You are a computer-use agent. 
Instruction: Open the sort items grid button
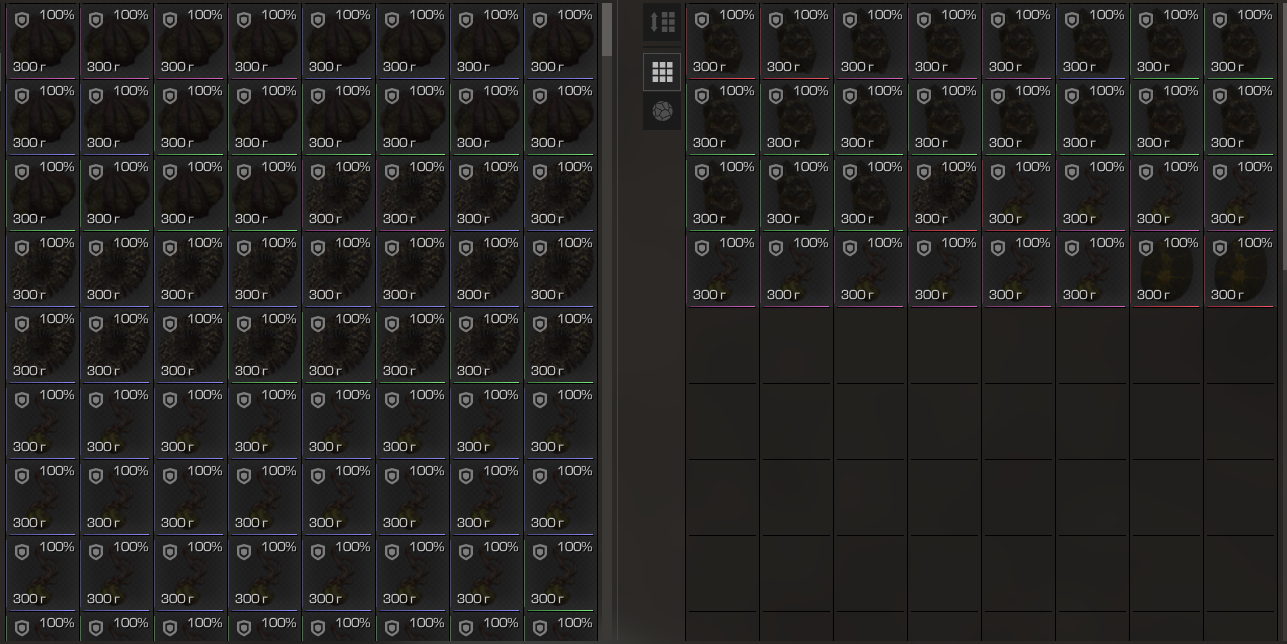[x=662, y=22]
